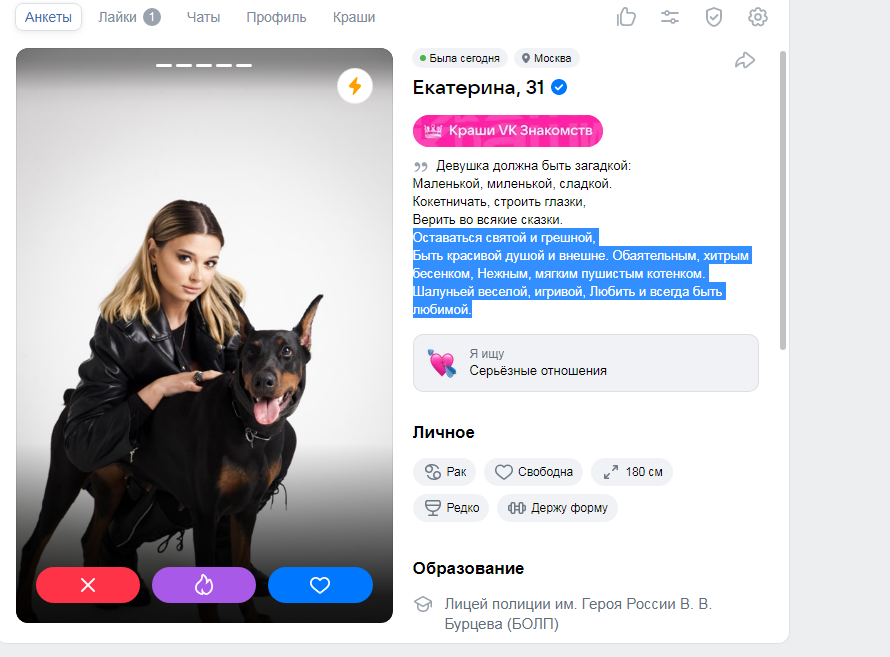Click the photo indicator bars at top
This screenshot has width=890, height=657.
pos(204,66)
